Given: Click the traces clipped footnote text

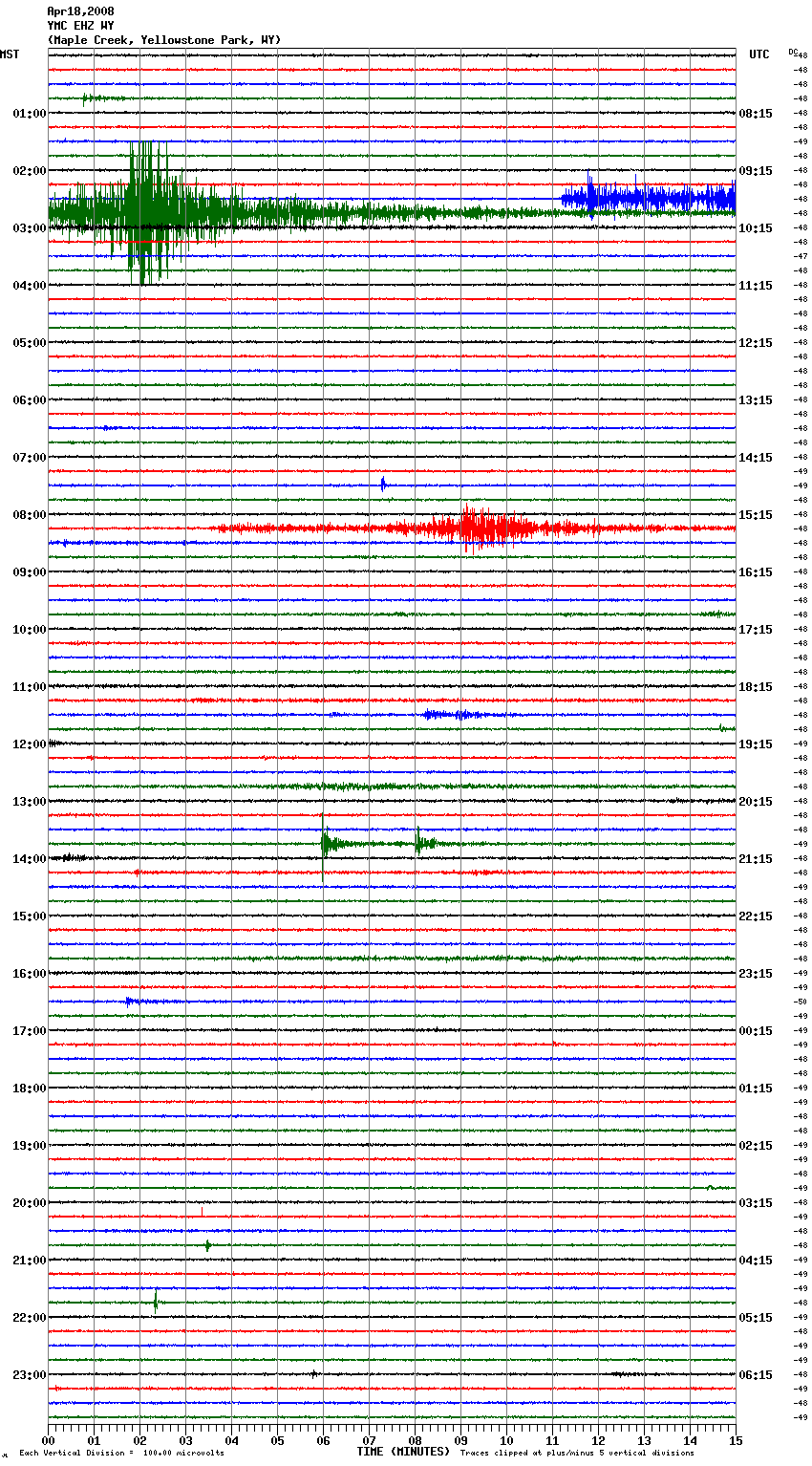Looking at the screenshot, I should (x=577, y=1453).
